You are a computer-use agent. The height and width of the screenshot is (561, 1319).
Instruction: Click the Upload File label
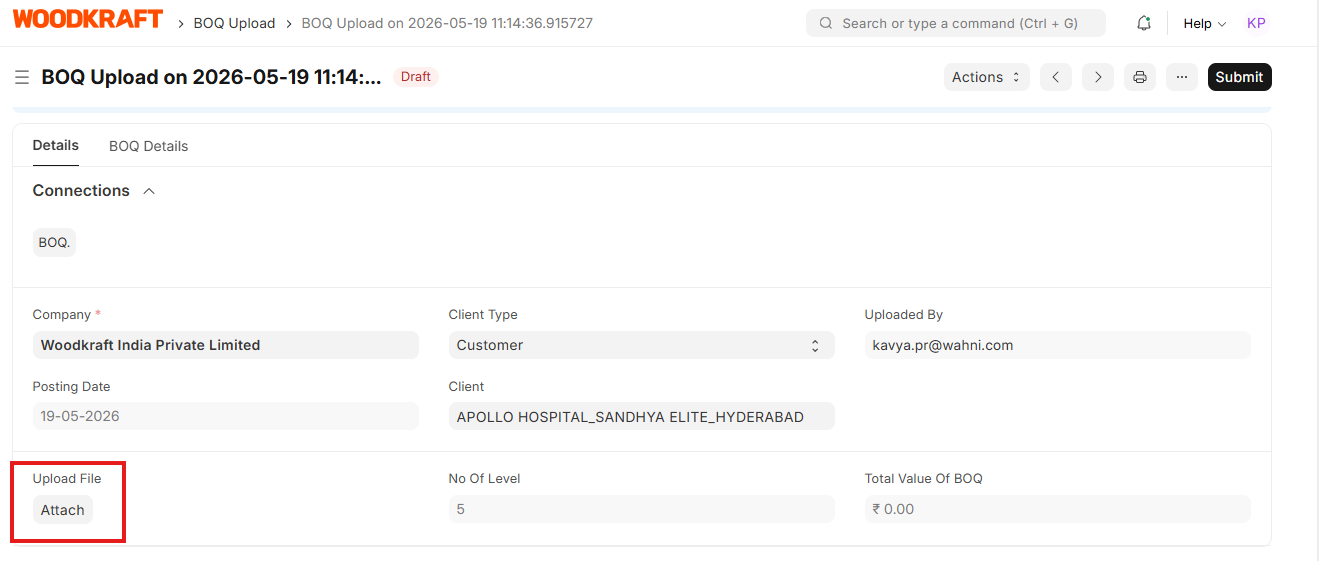(x=67, y=478)
